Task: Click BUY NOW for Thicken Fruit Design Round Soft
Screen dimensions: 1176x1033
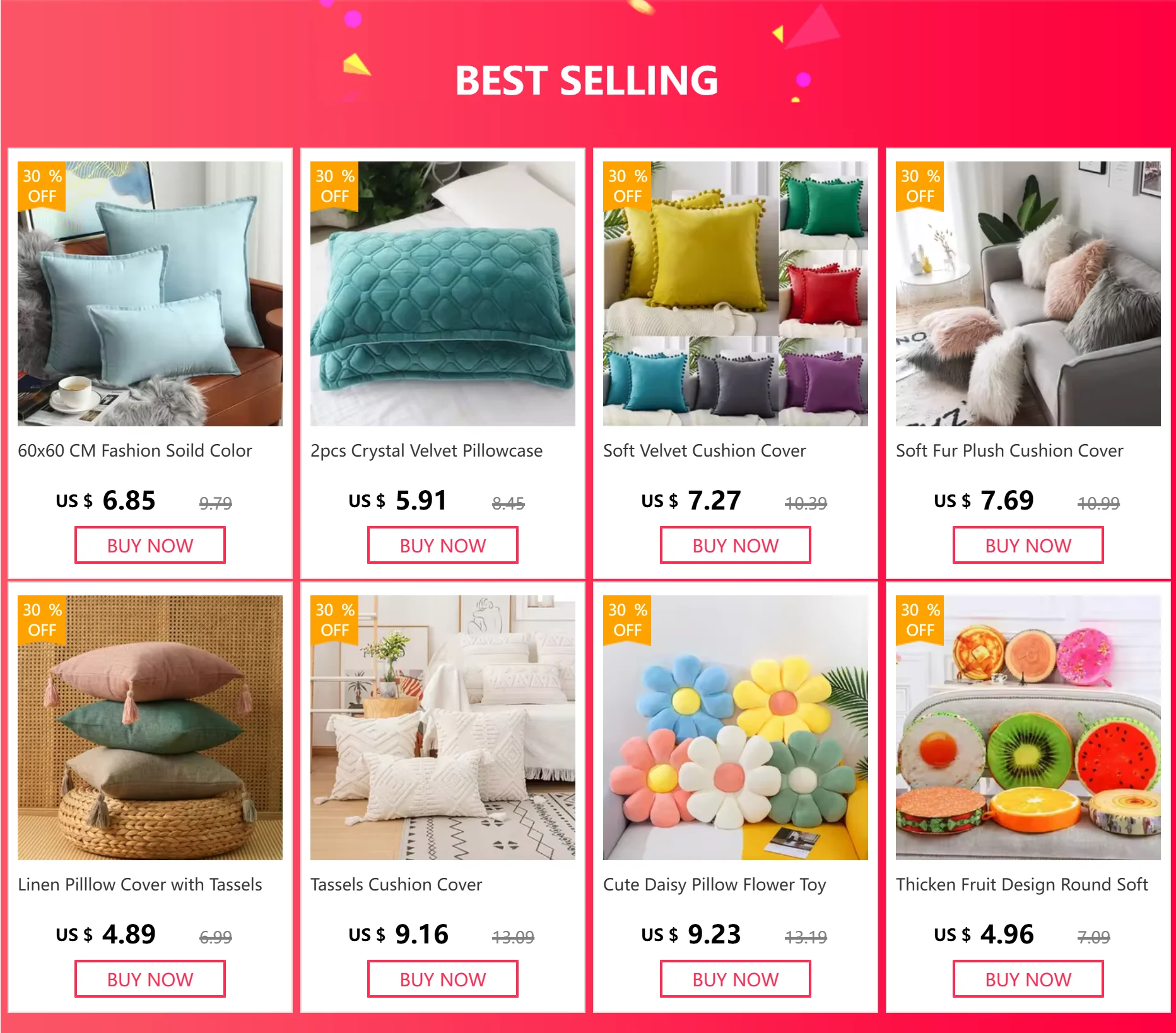Action: point(1028,979)
